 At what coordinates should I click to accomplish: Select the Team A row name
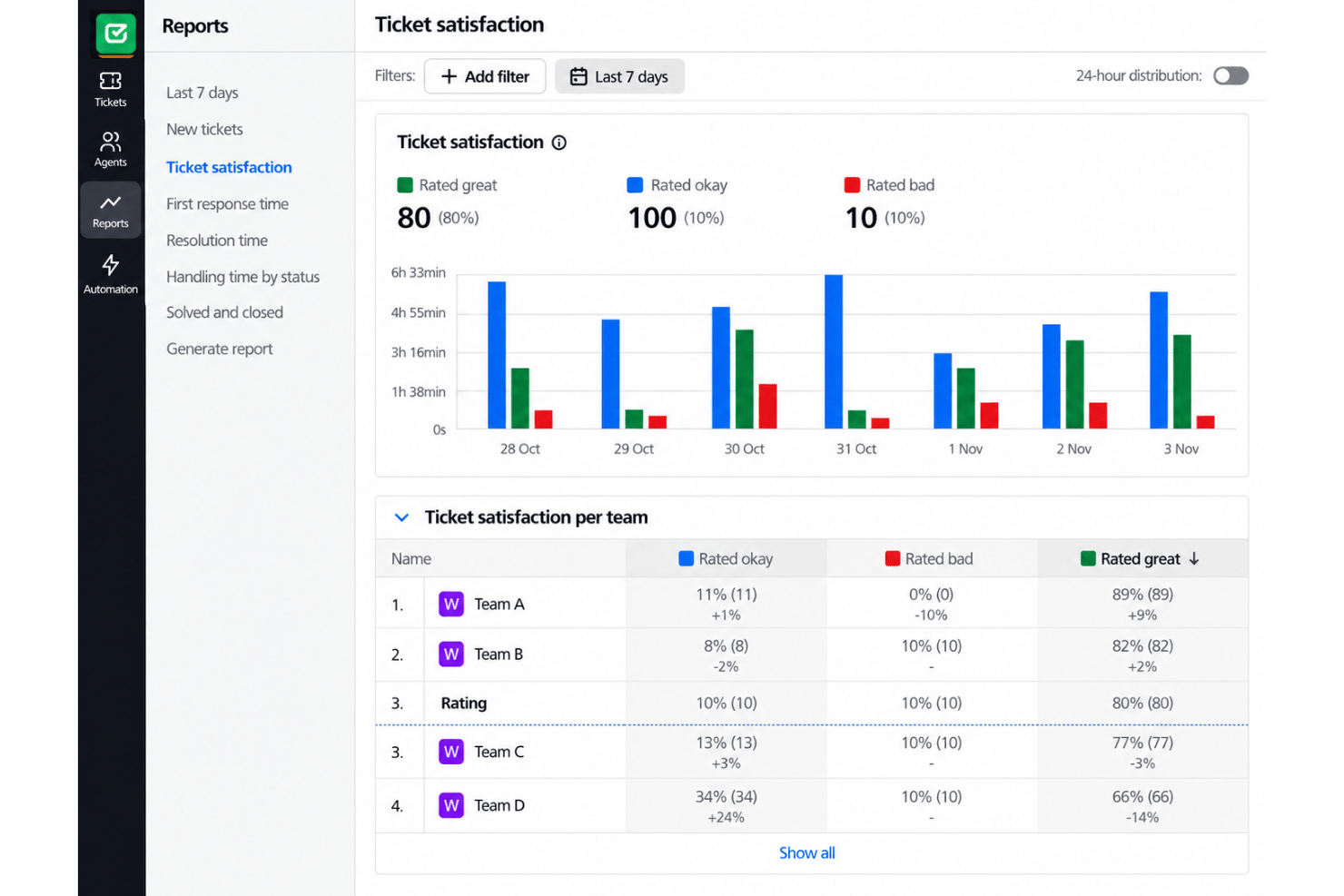(x=499, y=605)
